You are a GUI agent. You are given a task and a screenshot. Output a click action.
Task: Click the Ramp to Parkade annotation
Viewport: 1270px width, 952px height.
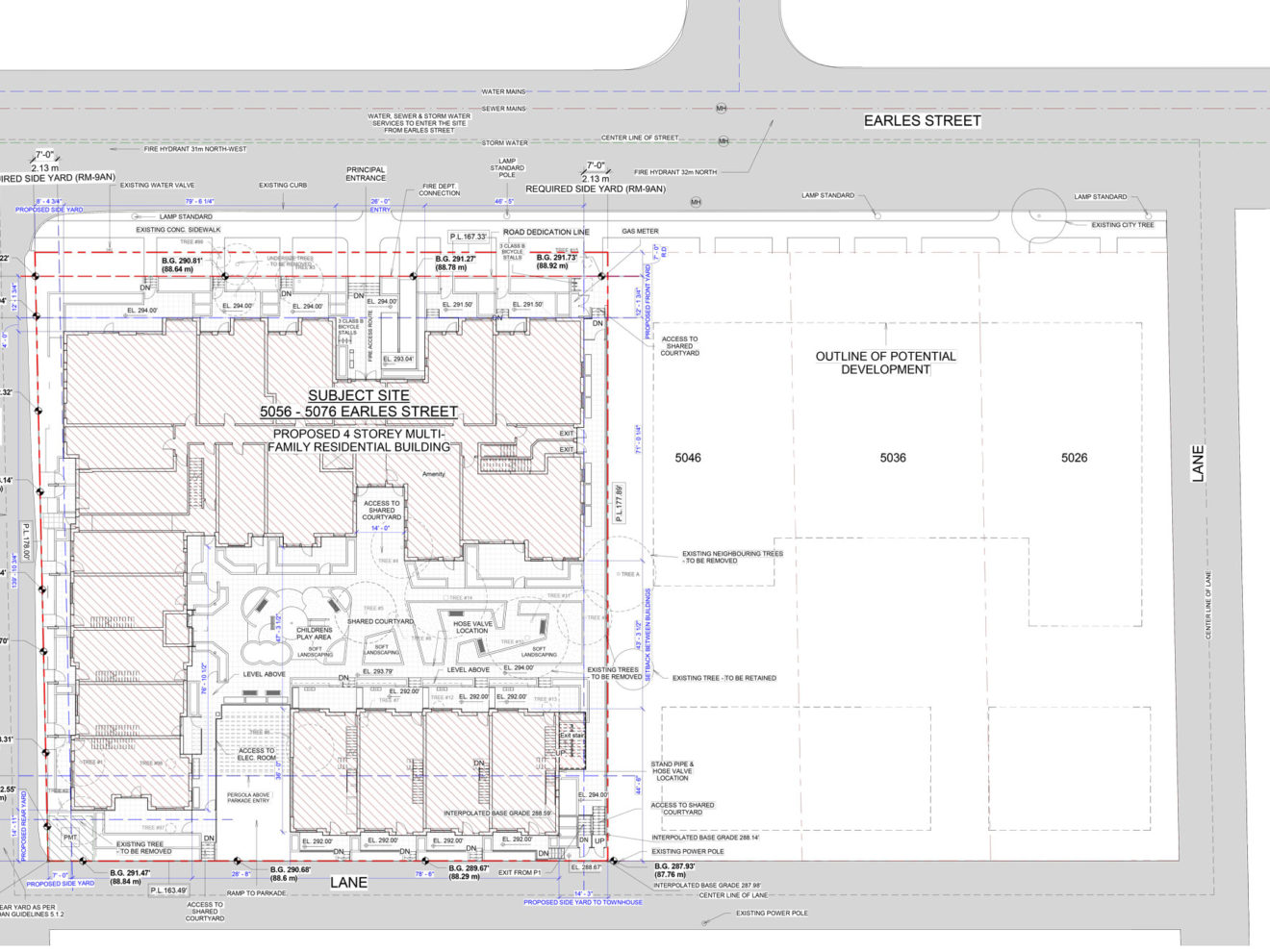point(257,893)
